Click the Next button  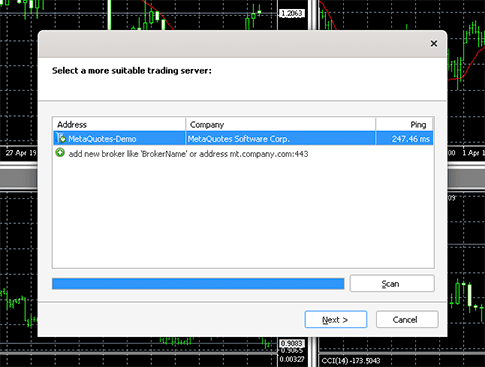click(336, 320)
